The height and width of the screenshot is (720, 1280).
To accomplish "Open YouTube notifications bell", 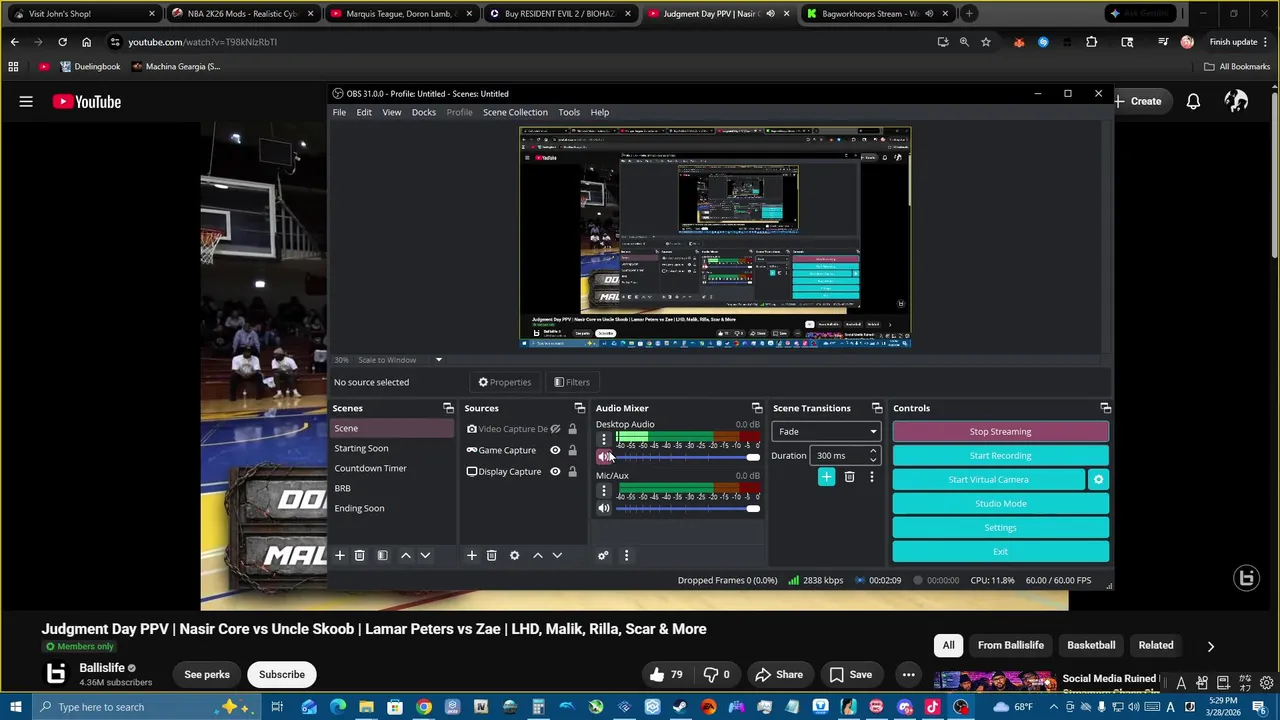I will coord(1193,101).
